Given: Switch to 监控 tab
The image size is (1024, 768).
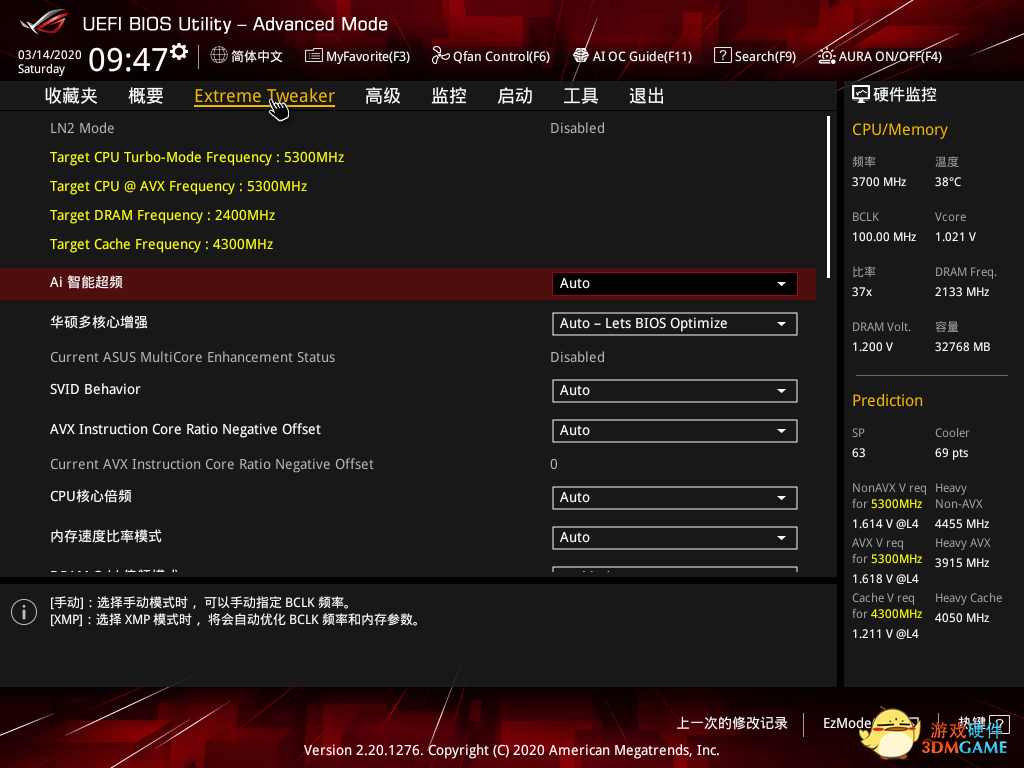Looking at the screenshot, I should point(449,96).
